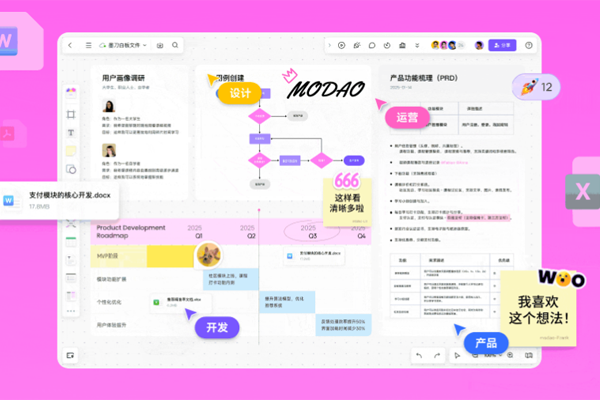Select the 个性化优化 roadmap row label

pyautogui.click(x=109, y=302)
